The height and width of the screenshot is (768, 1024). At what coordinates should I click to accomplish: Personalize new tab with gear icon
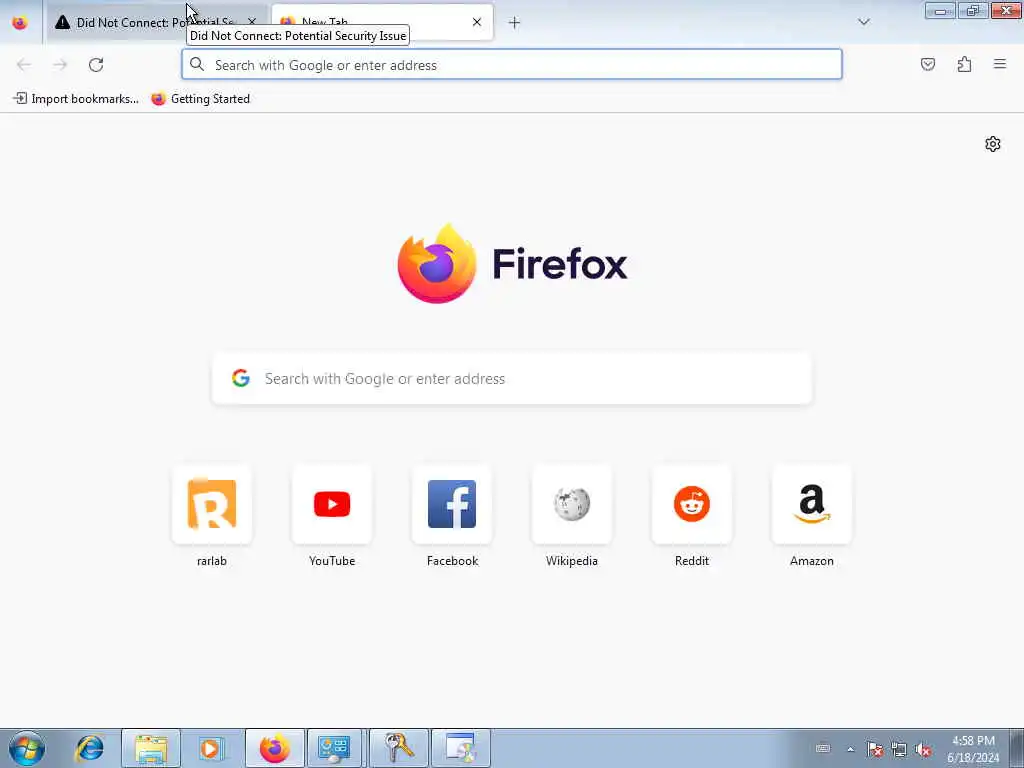tap(993, 144)
